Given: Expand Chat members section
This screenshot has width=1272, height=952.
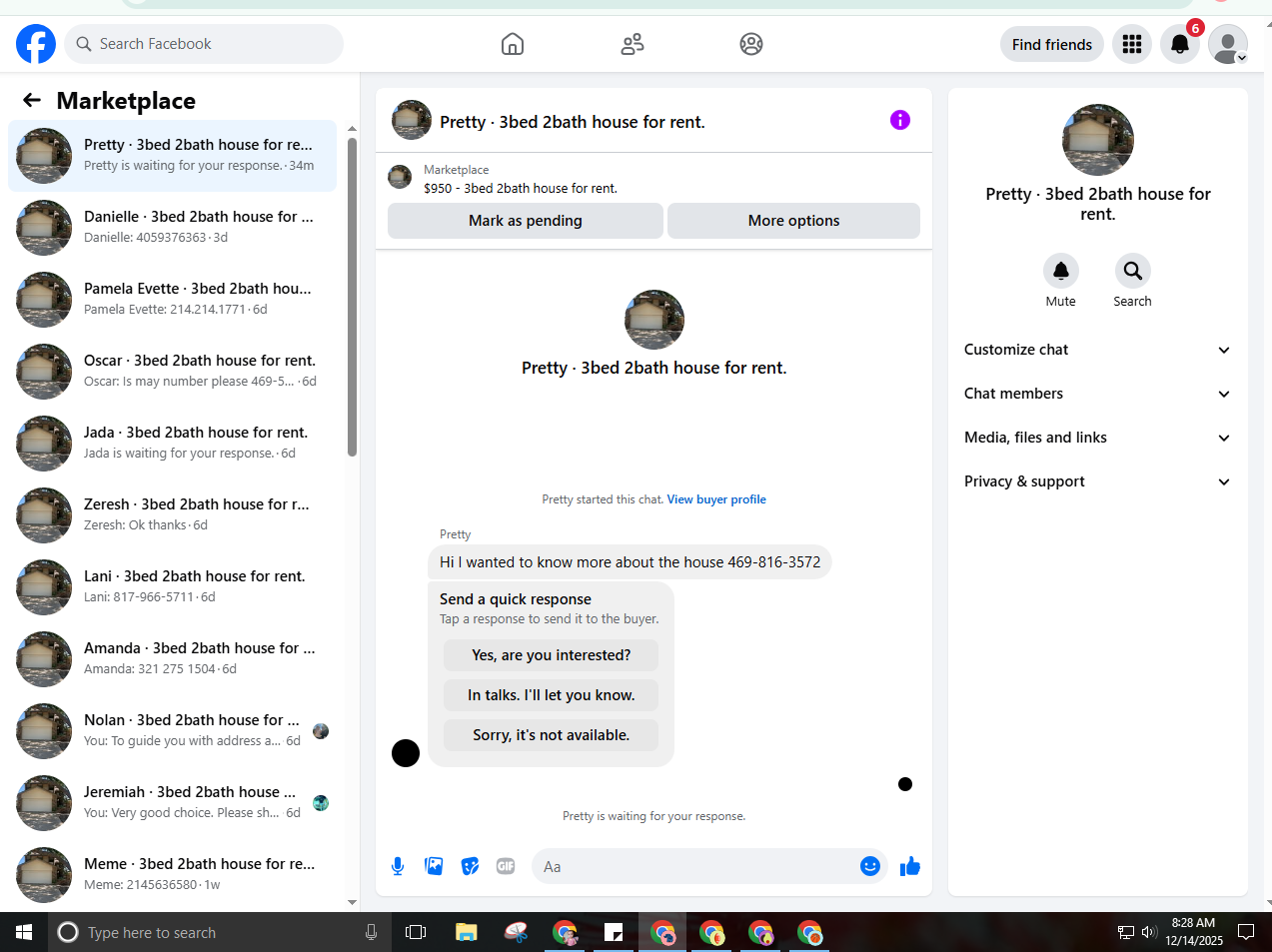Looking at the screenshot, I should (x=1097, y=394).
